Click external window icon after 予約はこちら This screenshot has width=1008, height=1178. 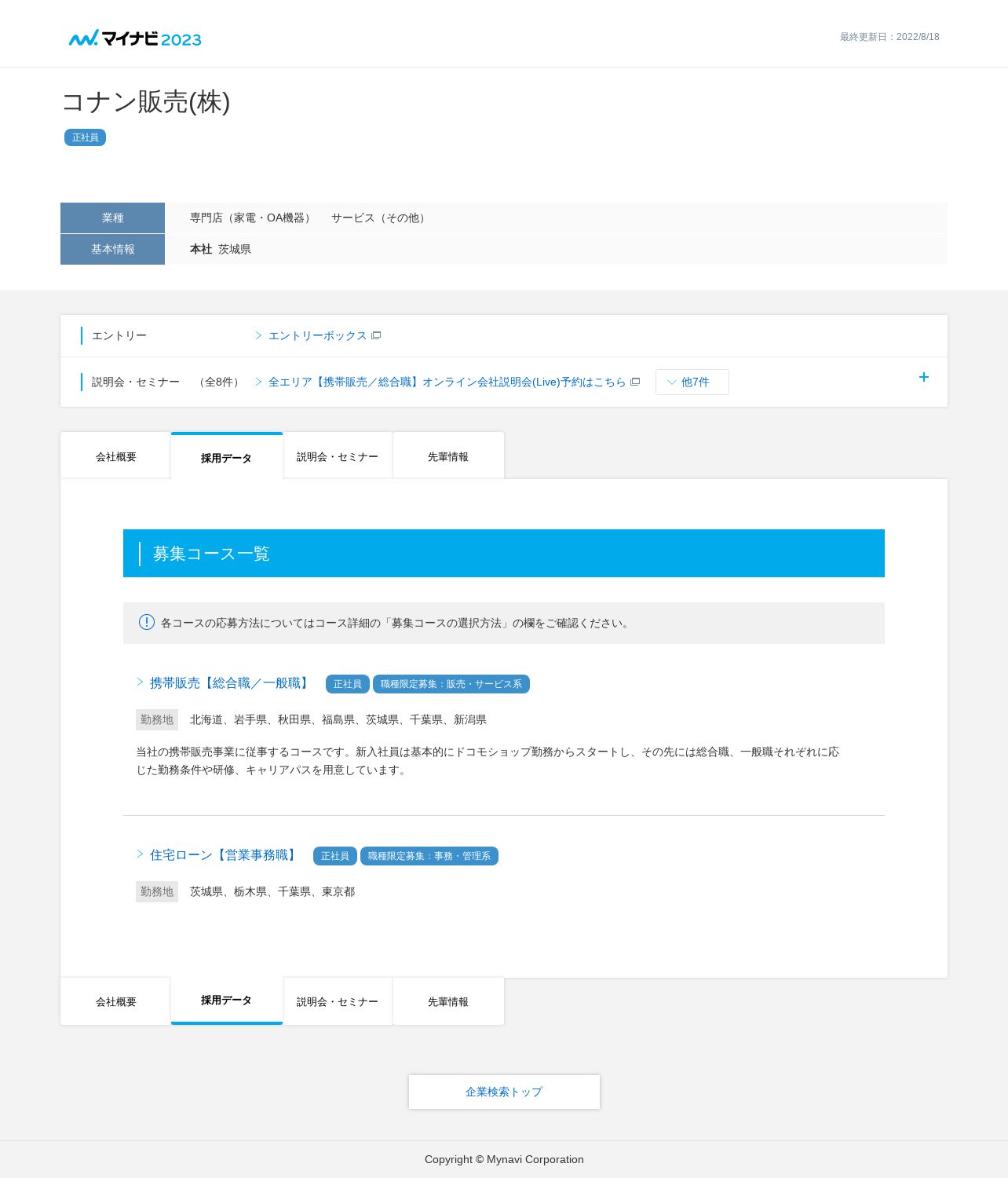[x=635, y=382]
